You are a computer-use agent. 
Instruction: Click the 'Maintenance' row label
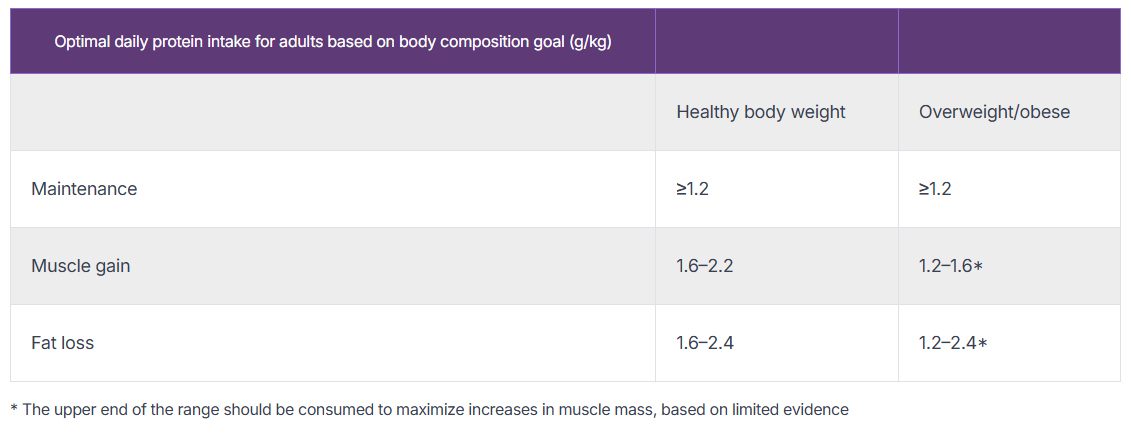point(84,189)
